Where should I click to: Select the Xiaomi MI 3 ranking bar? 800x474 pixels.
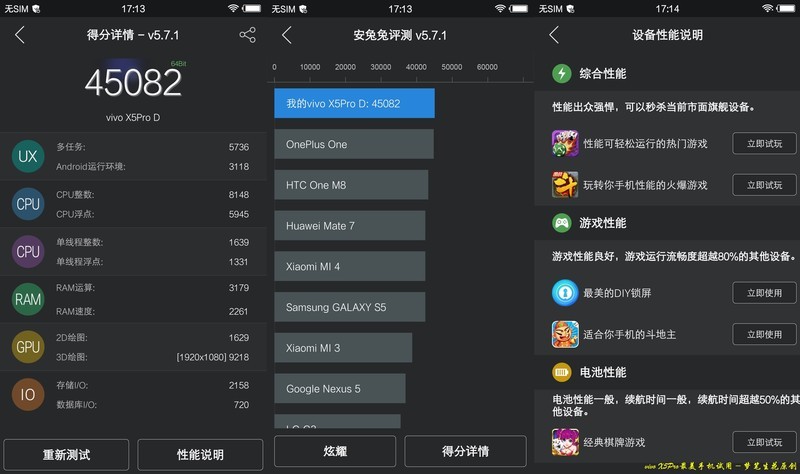point(343,348)
